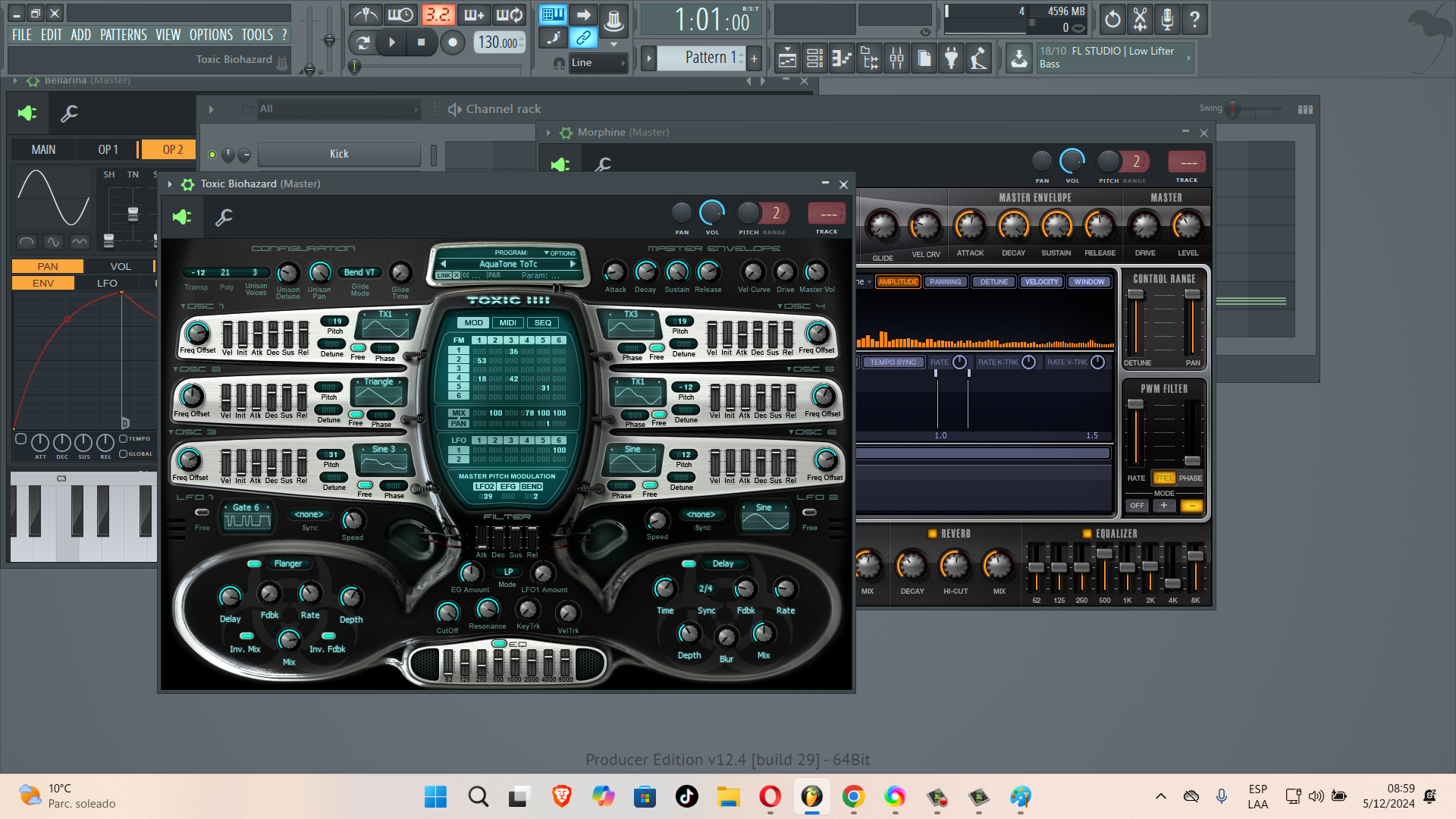Collapse the OSC 4 section triangle

[780, 306]
